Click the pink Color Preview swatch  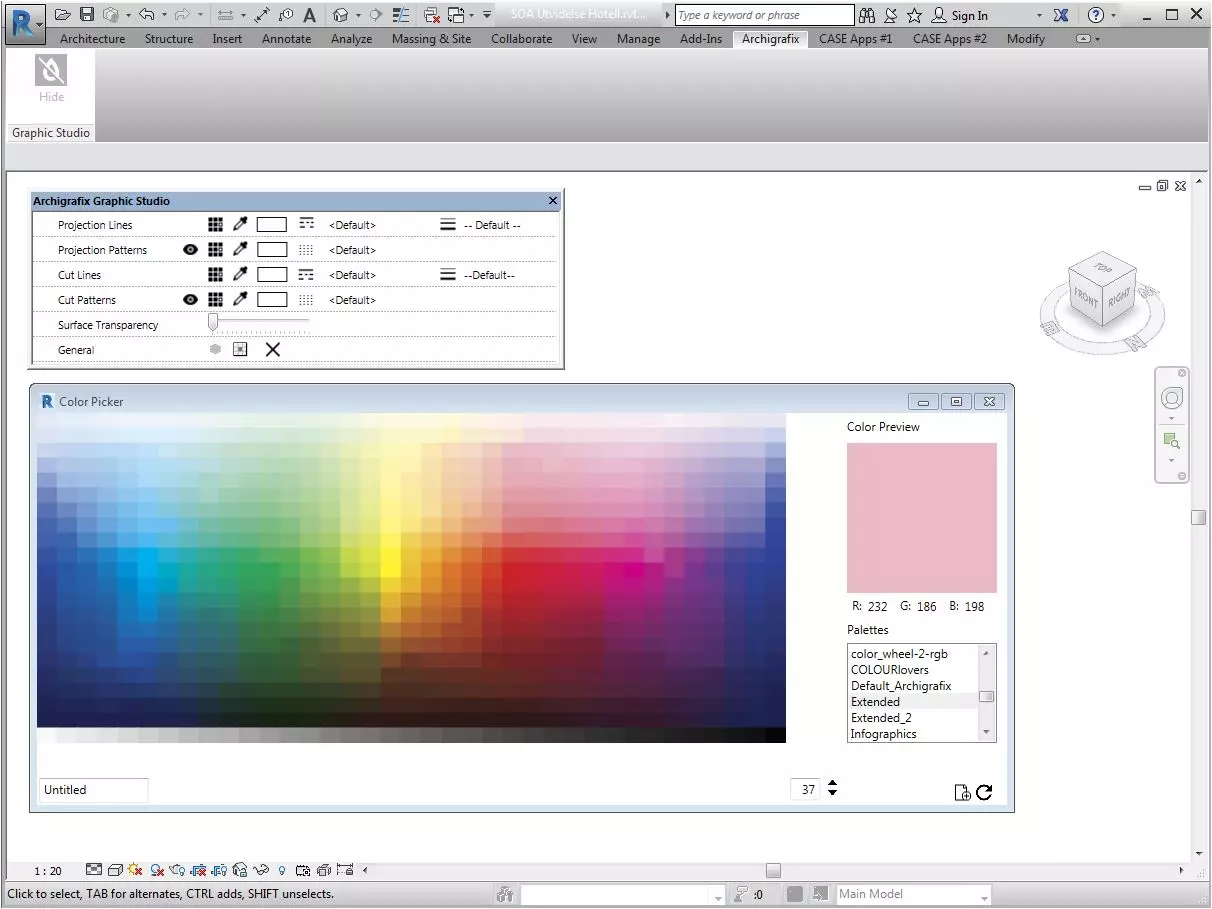[x=922, y=518]
